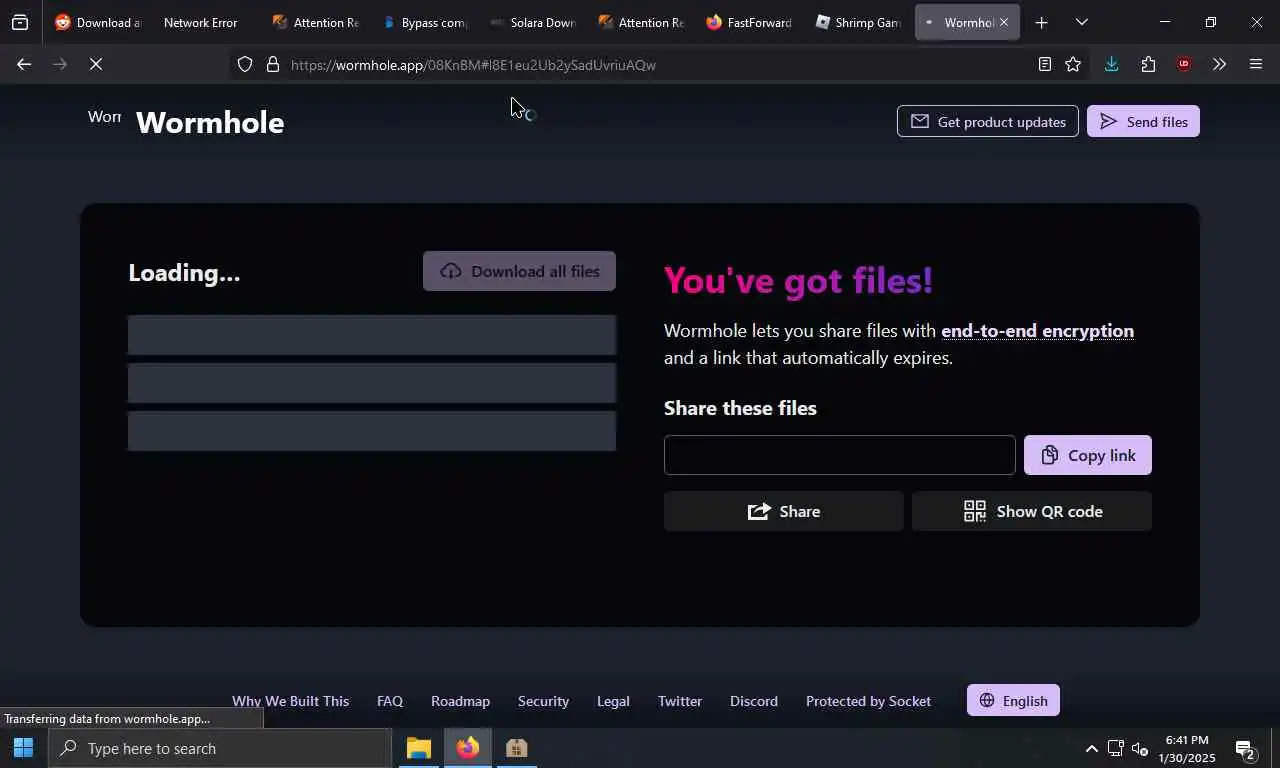Screen dimensions: 1280x768
Task: Click Get product updates button
Action: [988, 121]
